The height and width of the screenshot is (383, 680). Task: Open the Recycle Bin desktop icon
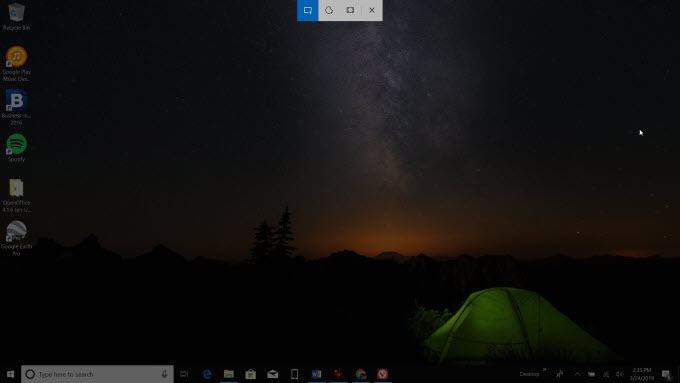[x=16, y=16]
